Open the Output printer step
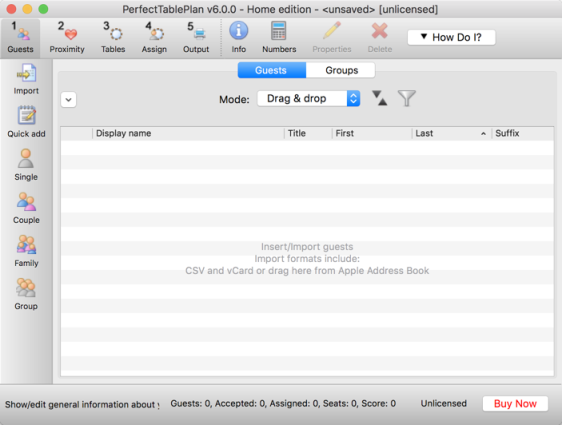 pyautogui.click(x=196, y=38)
